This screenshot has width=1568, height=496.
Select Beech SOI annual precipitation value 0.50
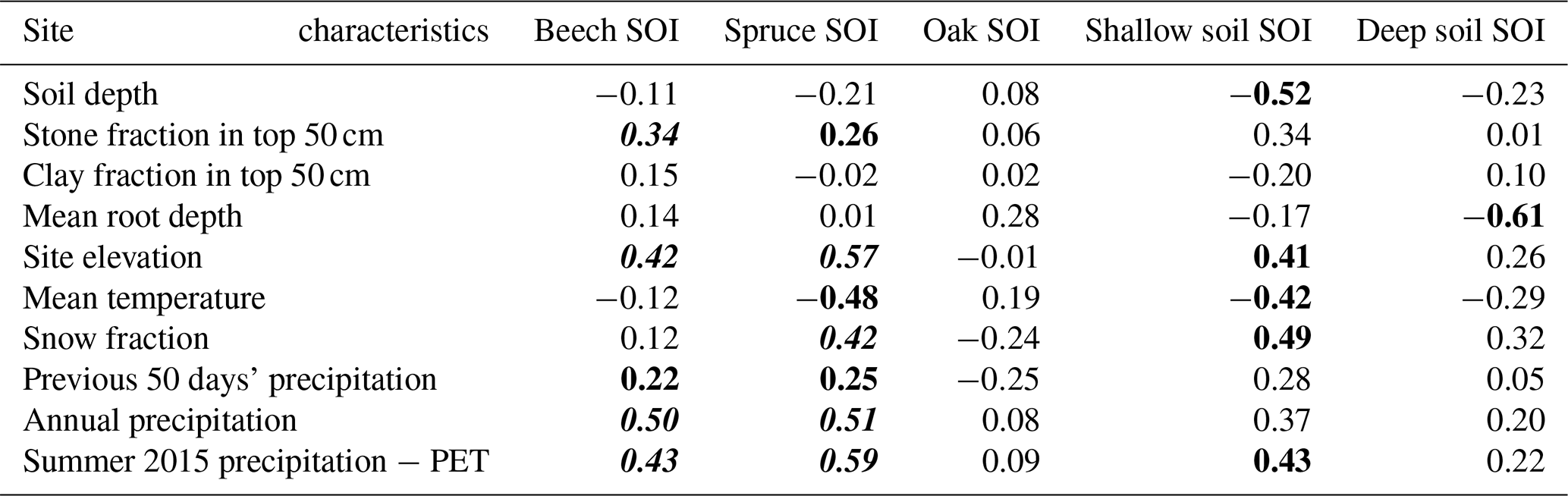649,420
